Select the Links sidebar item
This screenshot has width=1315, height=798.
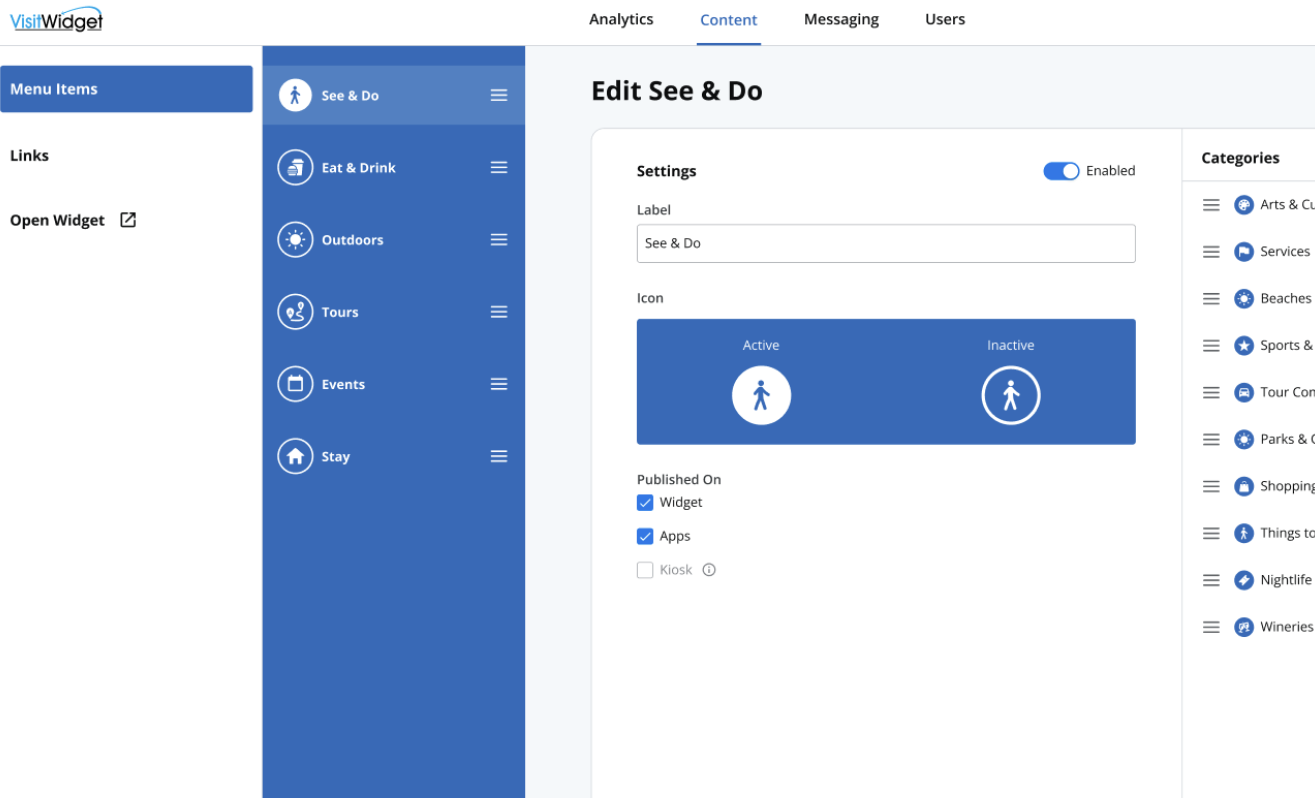click(x=30, y=155)
